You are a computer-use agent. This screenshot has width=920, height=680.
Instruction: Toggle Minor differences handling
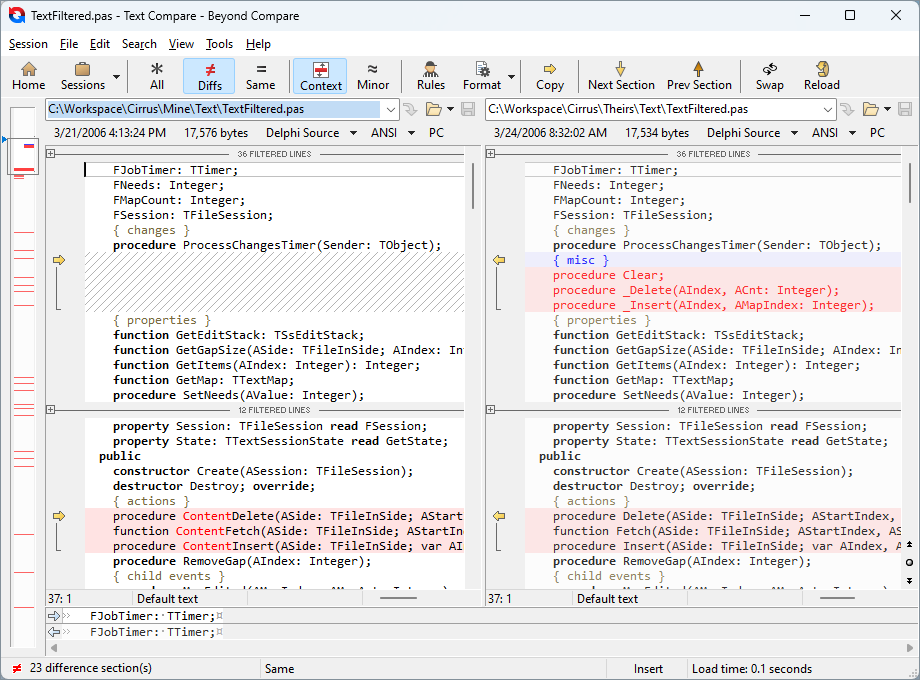tap(372, 76)
